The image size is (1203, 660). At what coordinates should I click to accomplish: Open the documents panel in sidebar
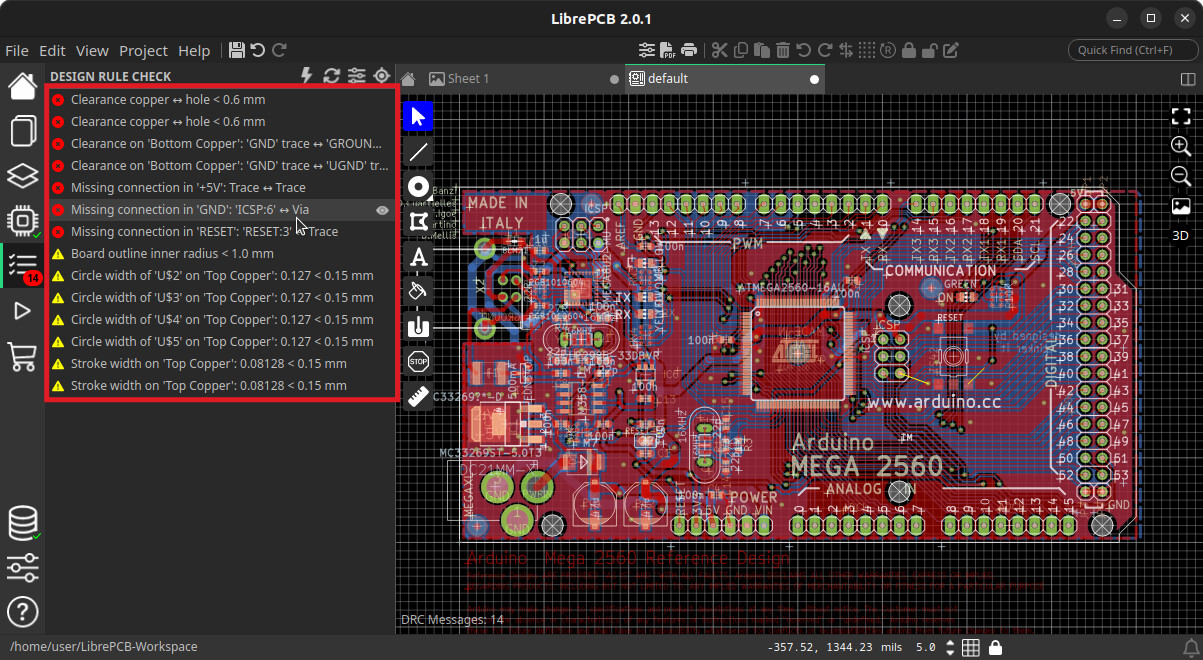(x=22, y=131)
